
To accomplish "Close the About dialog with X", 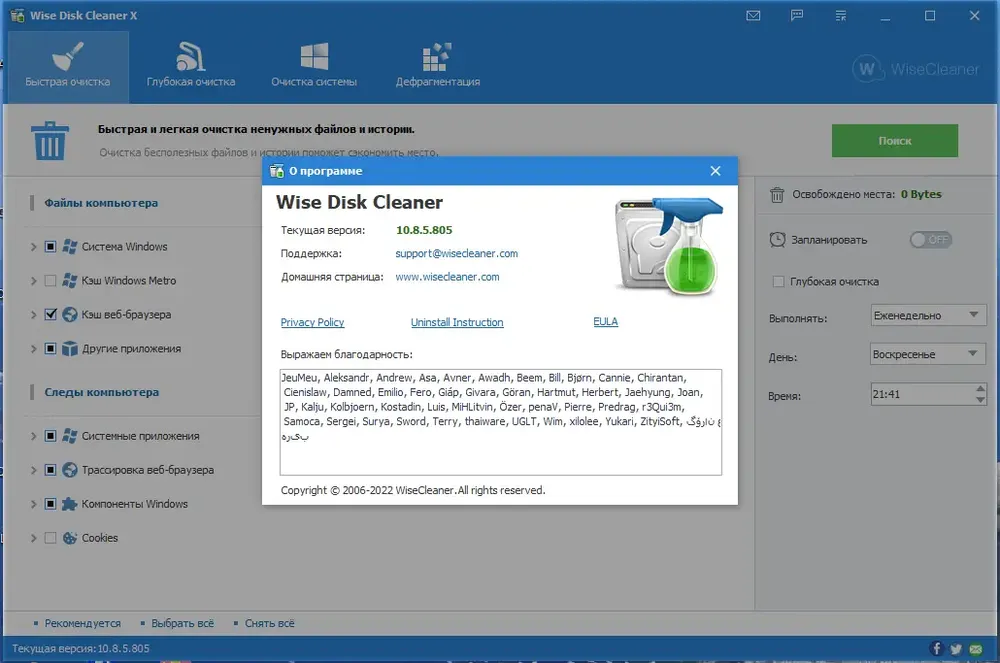I will click(x=716, y=171).
